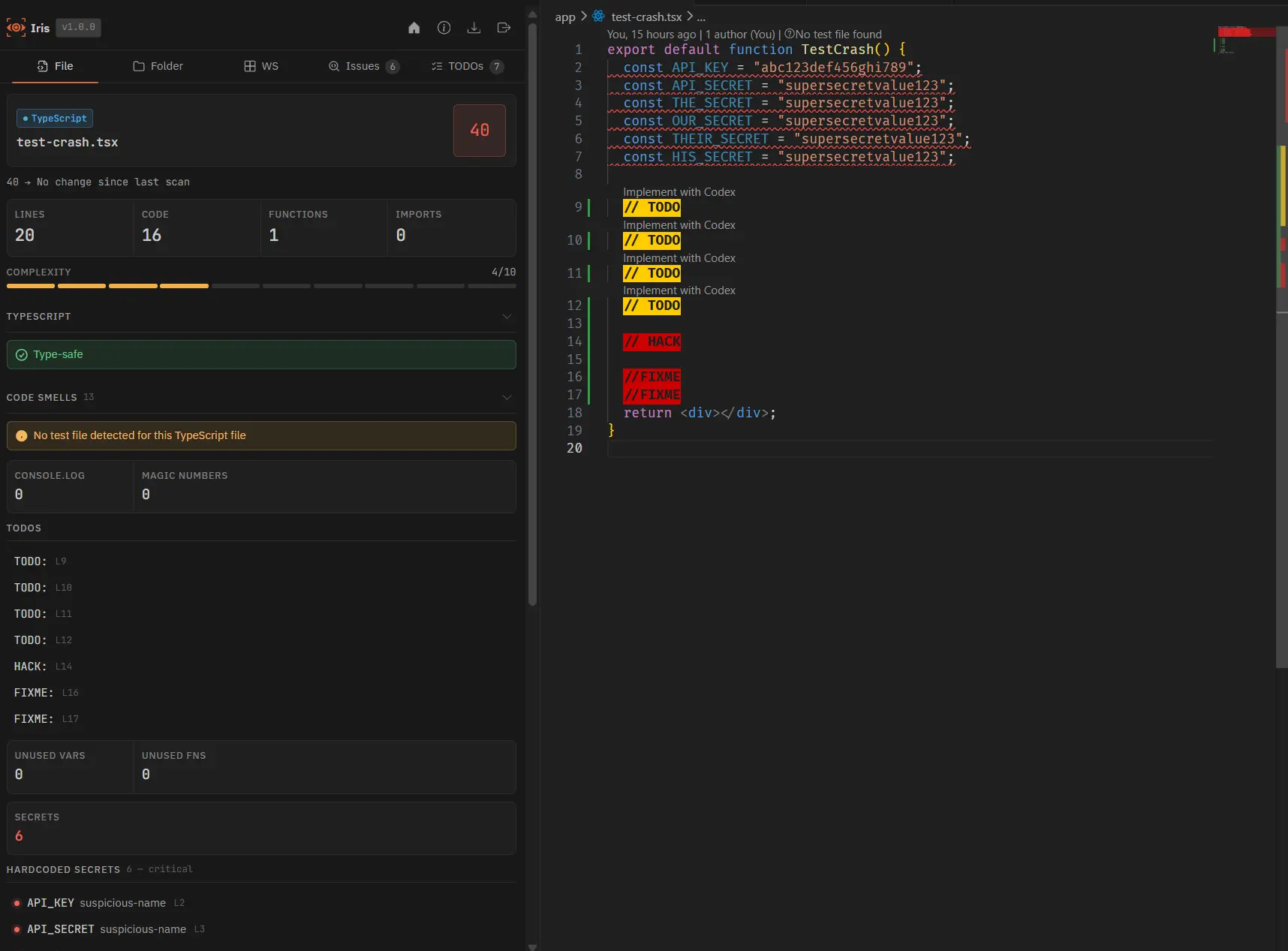Collapse the CODE SMELLS section chevron

[507, 398]
